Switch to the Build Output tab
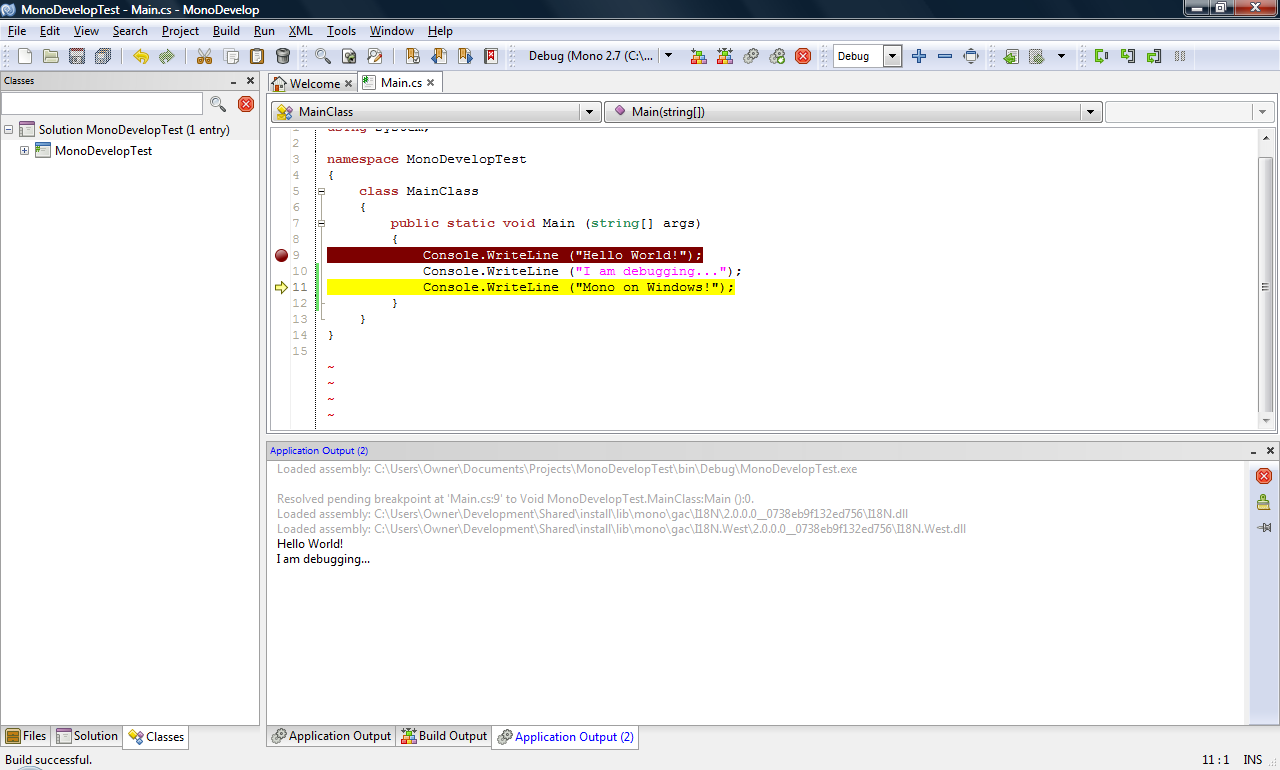The image size is (1280, 770). point(444,736)
